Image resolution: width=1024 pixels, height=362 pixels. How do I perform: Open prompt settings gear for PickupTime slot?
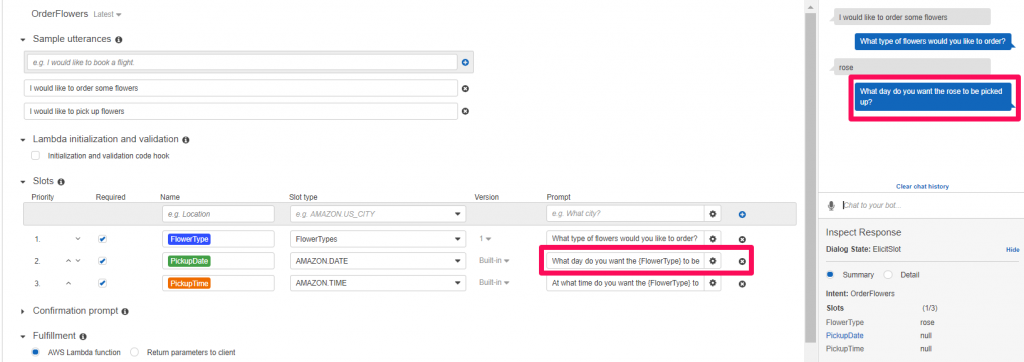click(x=712, y=283)
